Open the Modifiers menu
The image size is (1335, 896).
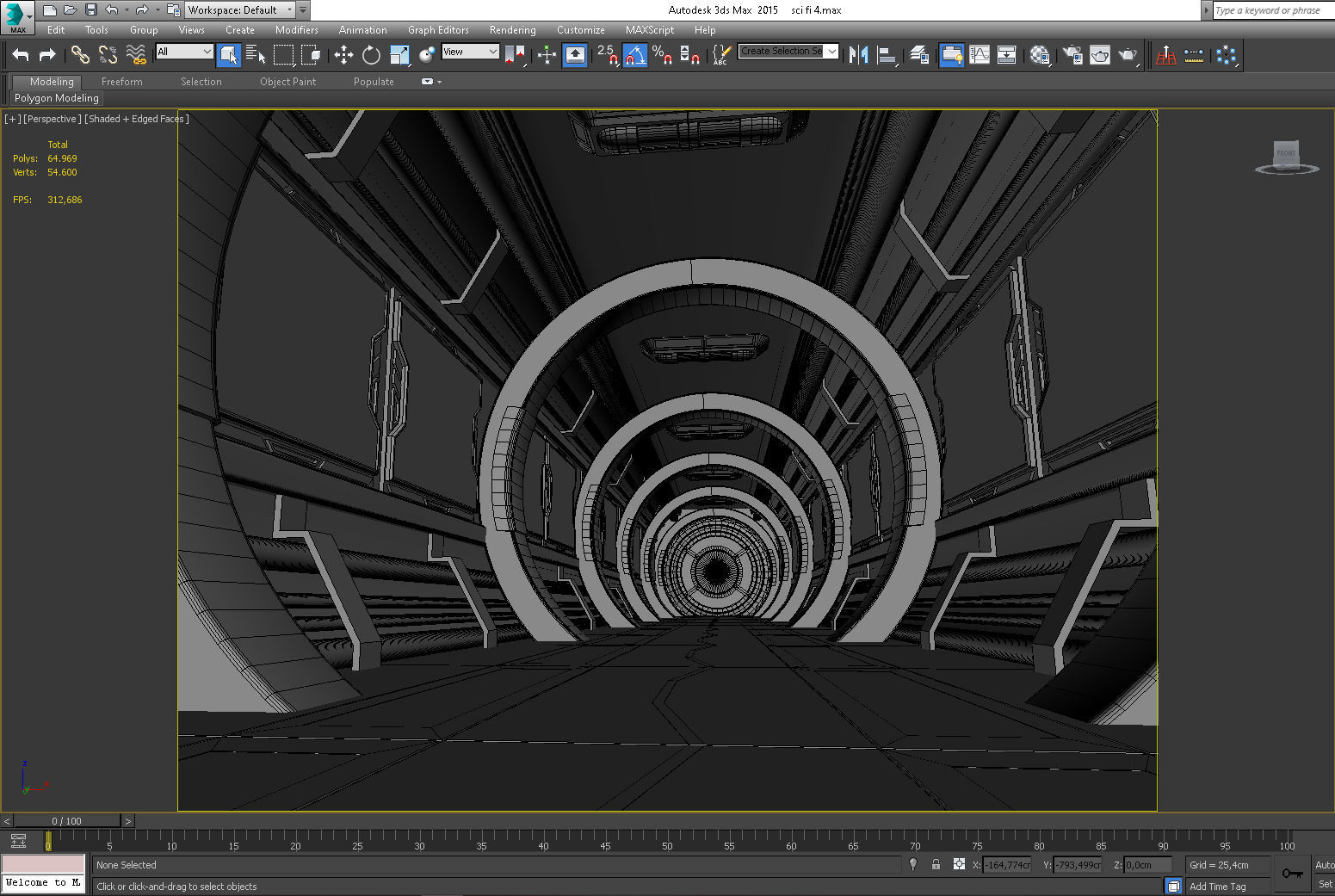tap(296, 30)
